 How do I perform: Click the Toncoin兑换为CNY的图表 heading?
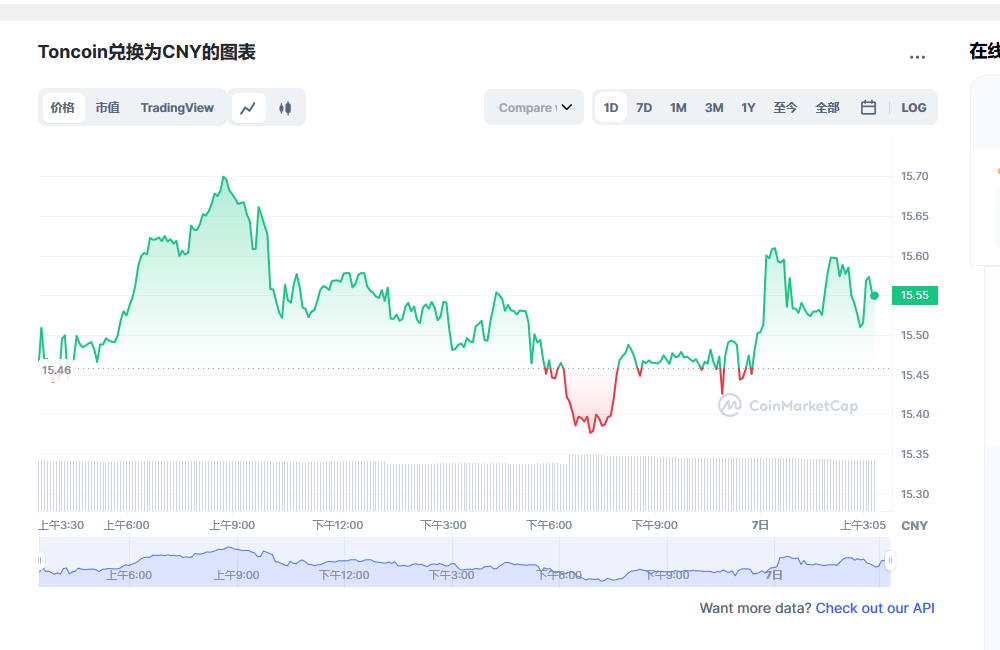pyautogui.click(x=147, y=52)
